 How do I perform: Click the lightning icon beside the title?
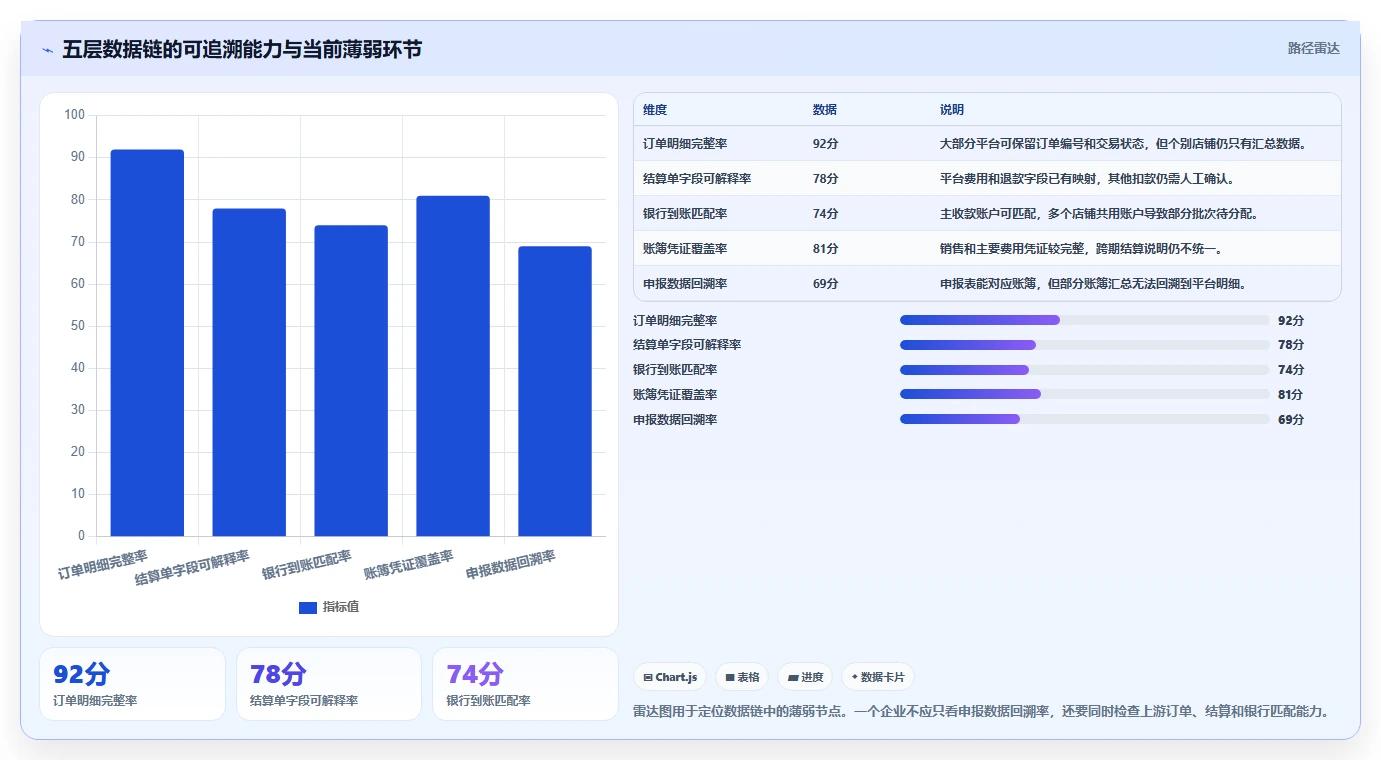(x=47, y=49)
